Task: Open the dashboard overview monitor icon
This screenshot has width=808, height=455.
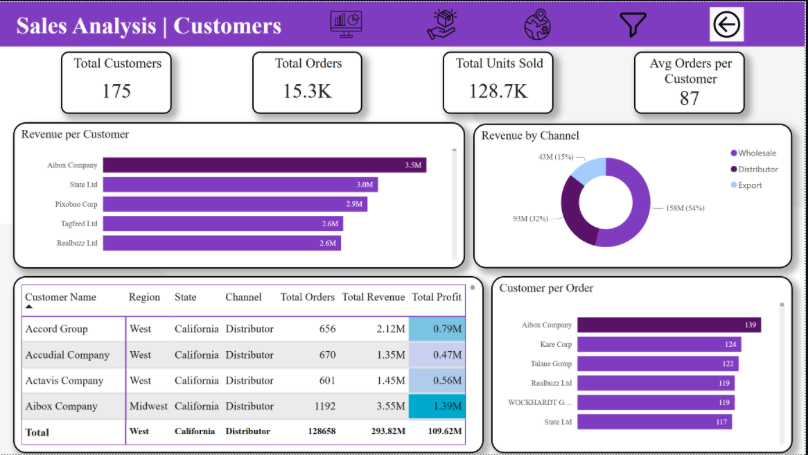Action: (346, 23)
